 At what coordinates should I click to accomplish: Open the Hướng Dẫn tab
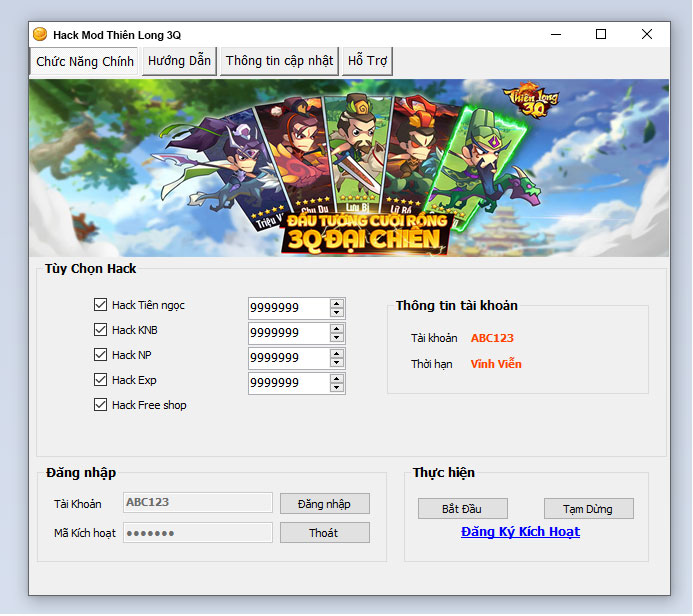(179, 61)
